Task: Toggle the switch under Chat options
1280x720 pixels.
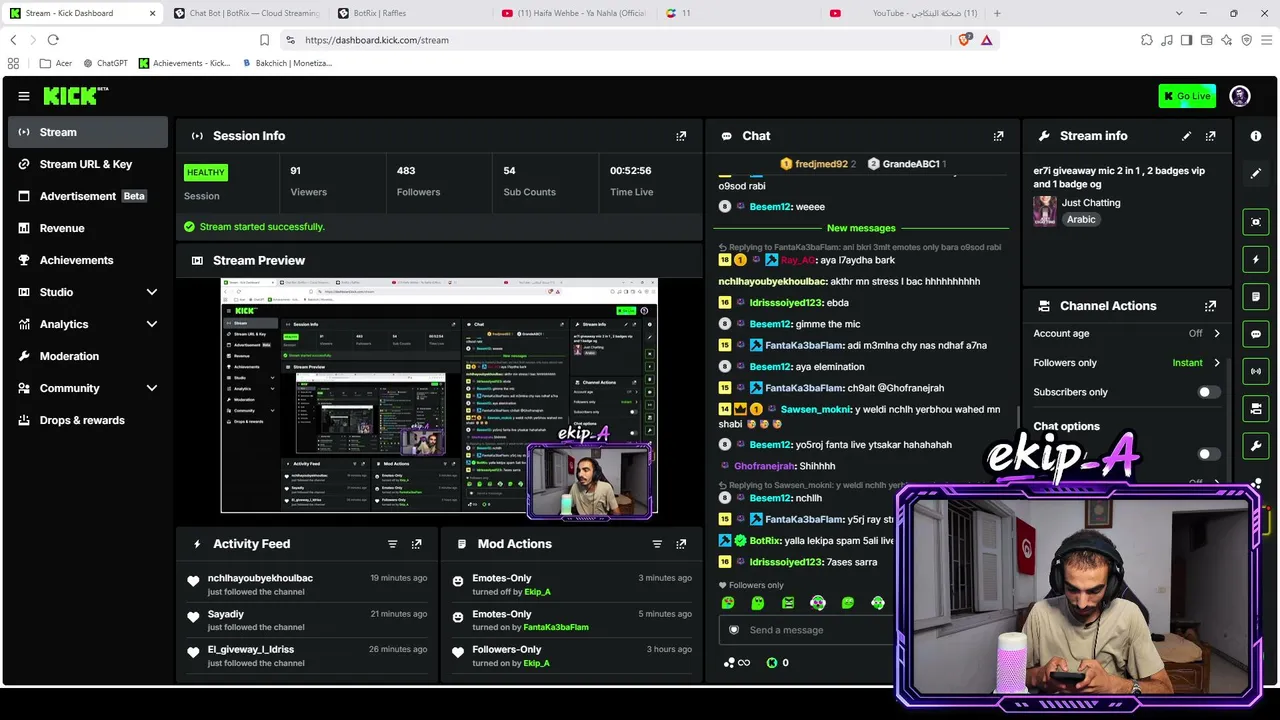Action: pos(1208,454)
